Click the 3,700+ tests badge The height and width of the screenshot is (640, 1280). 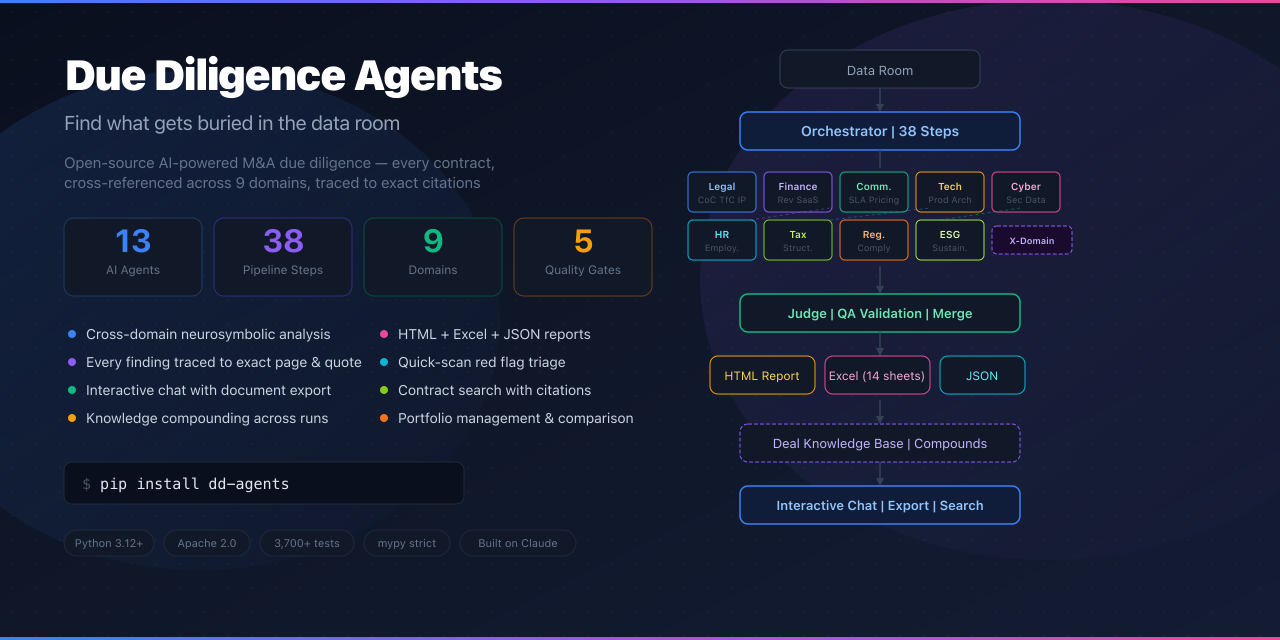tap(306, 543)
